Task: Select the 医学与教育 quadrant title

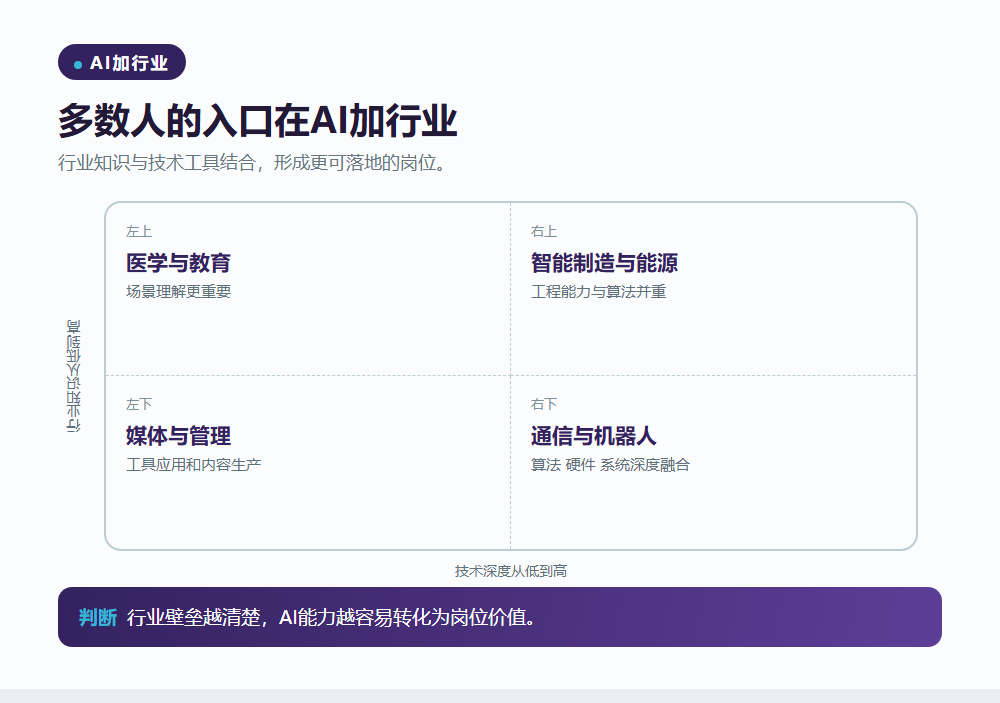Action: click(178, 262)
